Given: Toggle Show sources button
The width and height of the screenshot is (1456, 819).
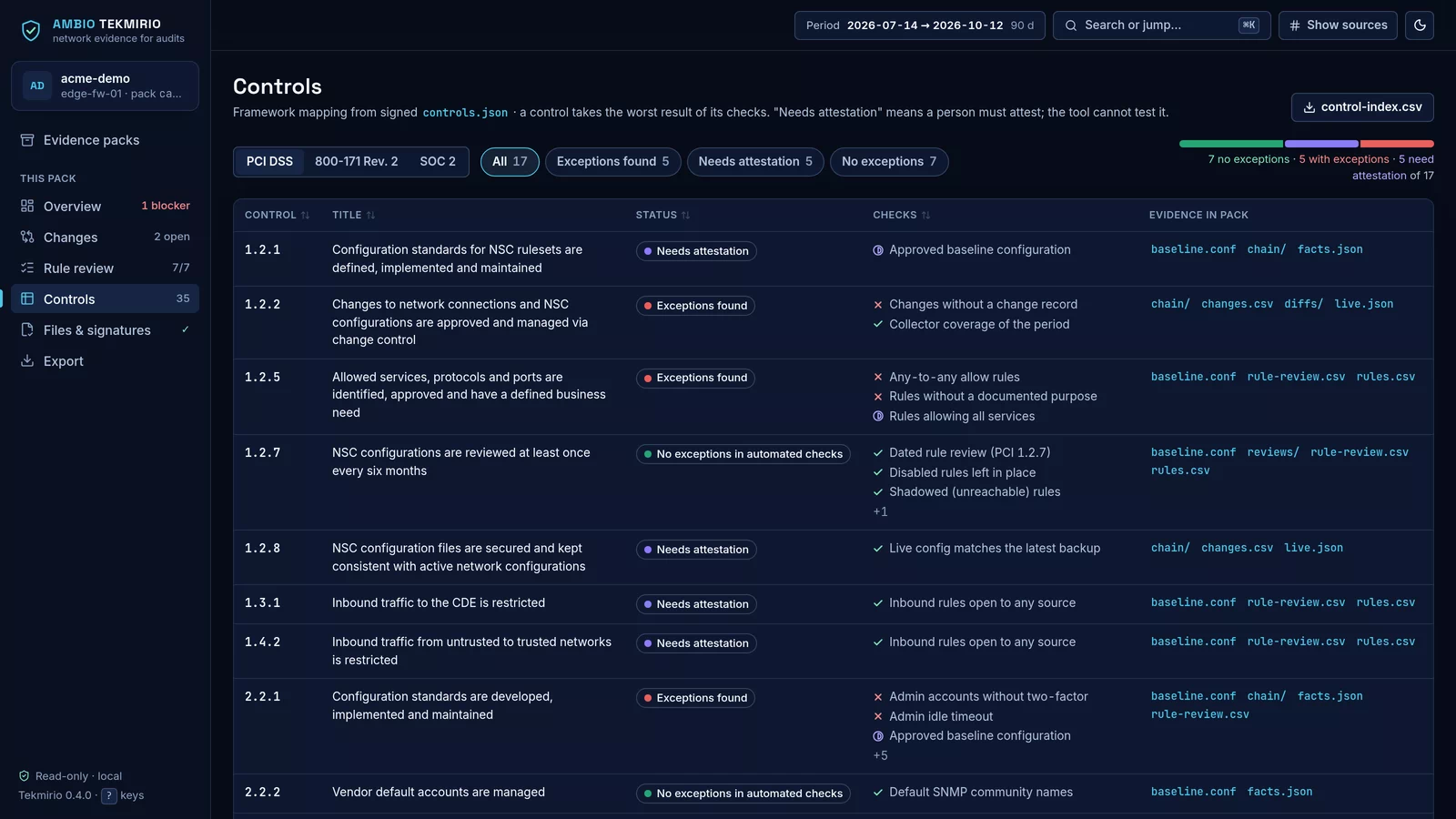Looking at the screenshot, I should pos(1338,25).
